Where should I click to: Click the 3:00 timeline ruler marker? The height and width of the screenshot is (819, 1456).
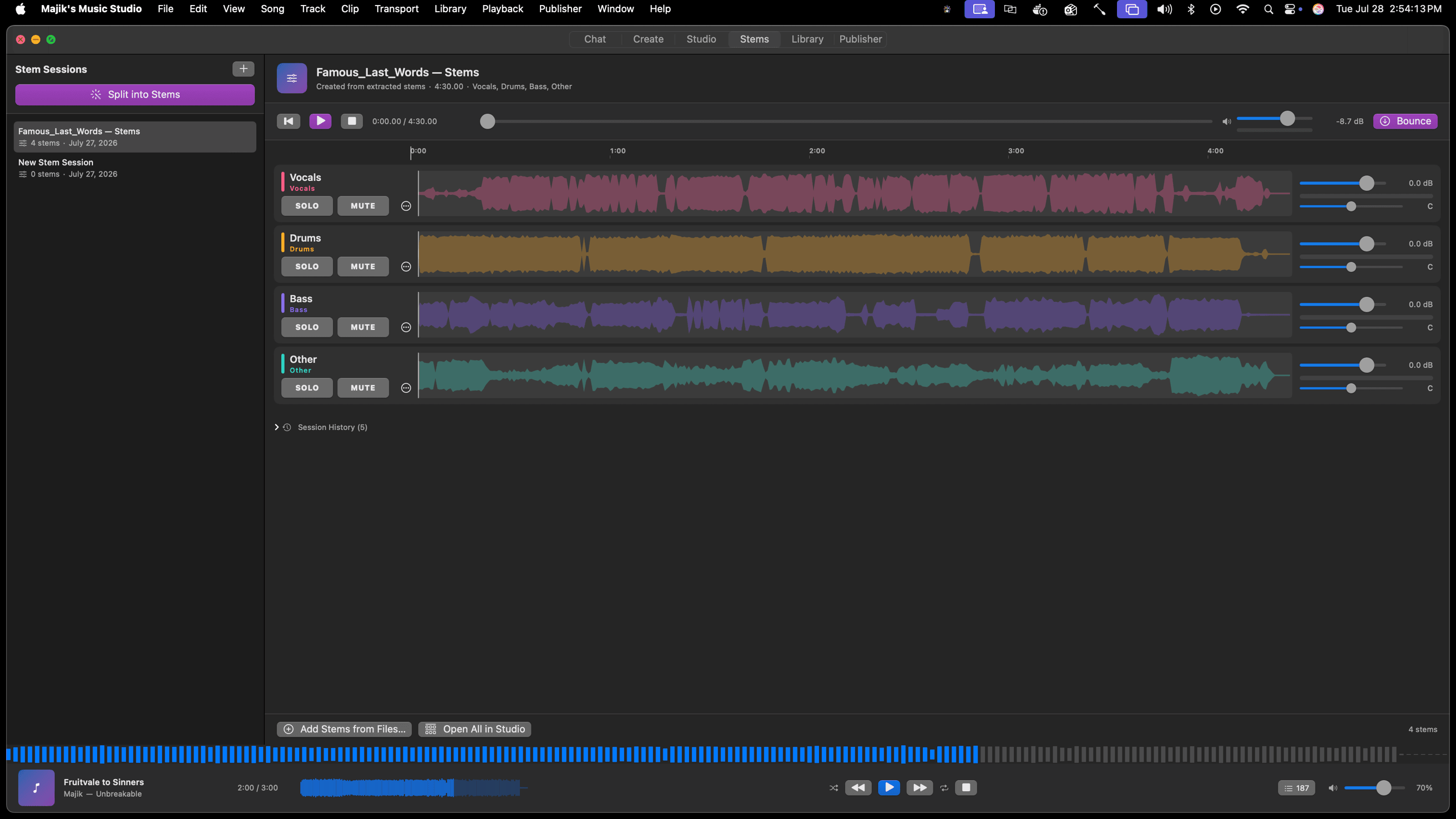(x=1015, y=151)
